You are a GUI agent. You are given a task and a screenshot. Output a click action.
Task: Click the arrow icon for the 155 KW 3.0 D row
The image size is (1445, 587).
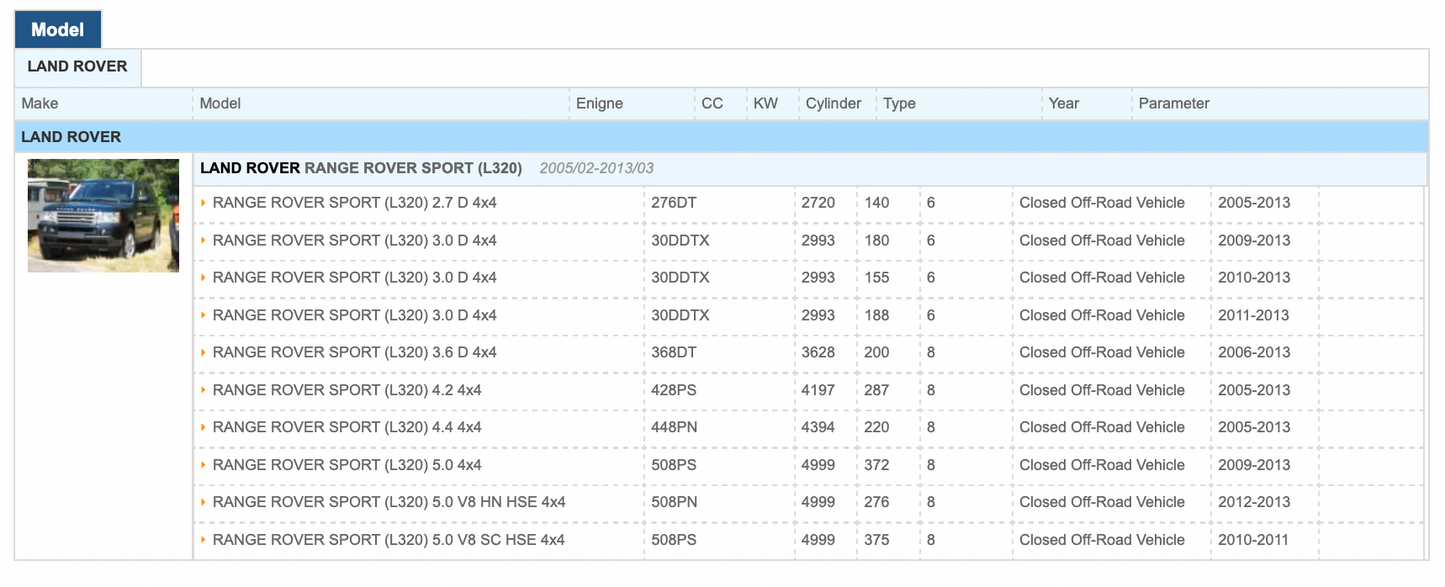(x=204, y=278)
